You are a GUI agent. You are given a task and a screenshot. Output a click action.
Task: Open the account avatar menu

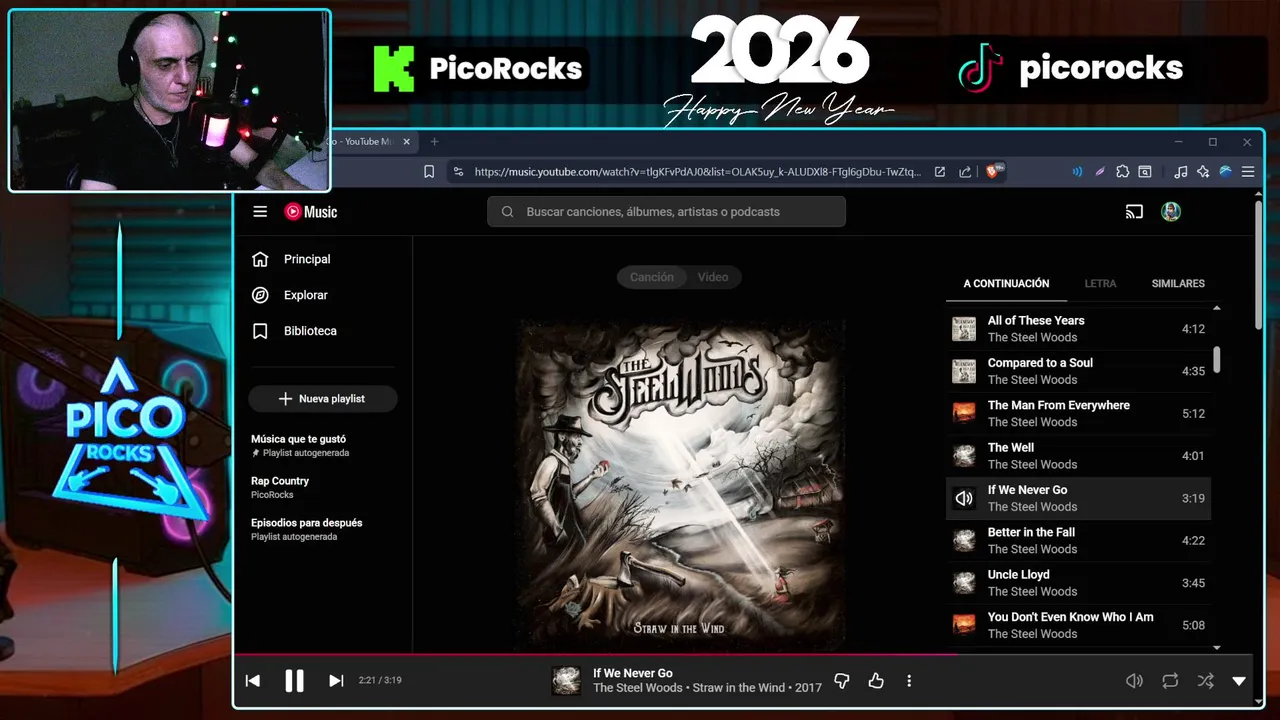pyautogui.click(x=1171, y=211)
